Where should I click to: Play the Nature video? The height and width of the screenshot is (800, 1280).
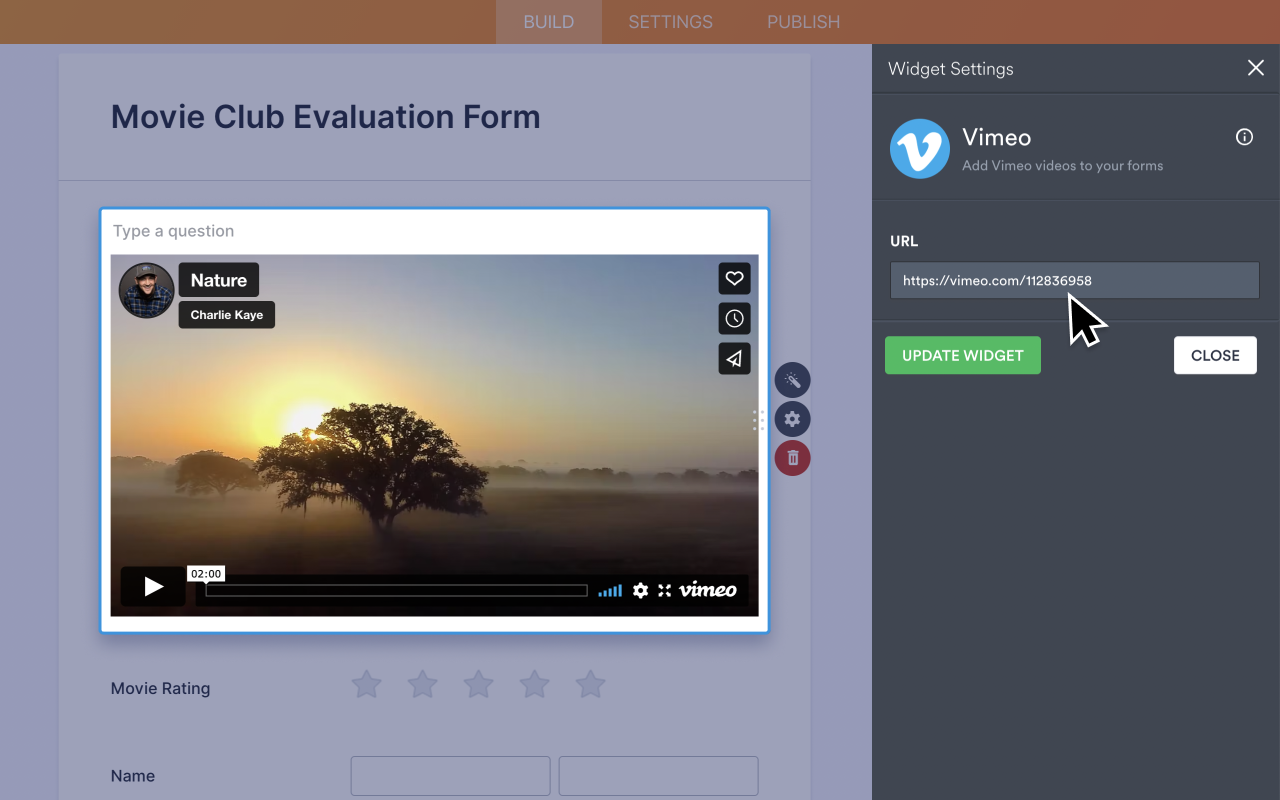(152, 587)
